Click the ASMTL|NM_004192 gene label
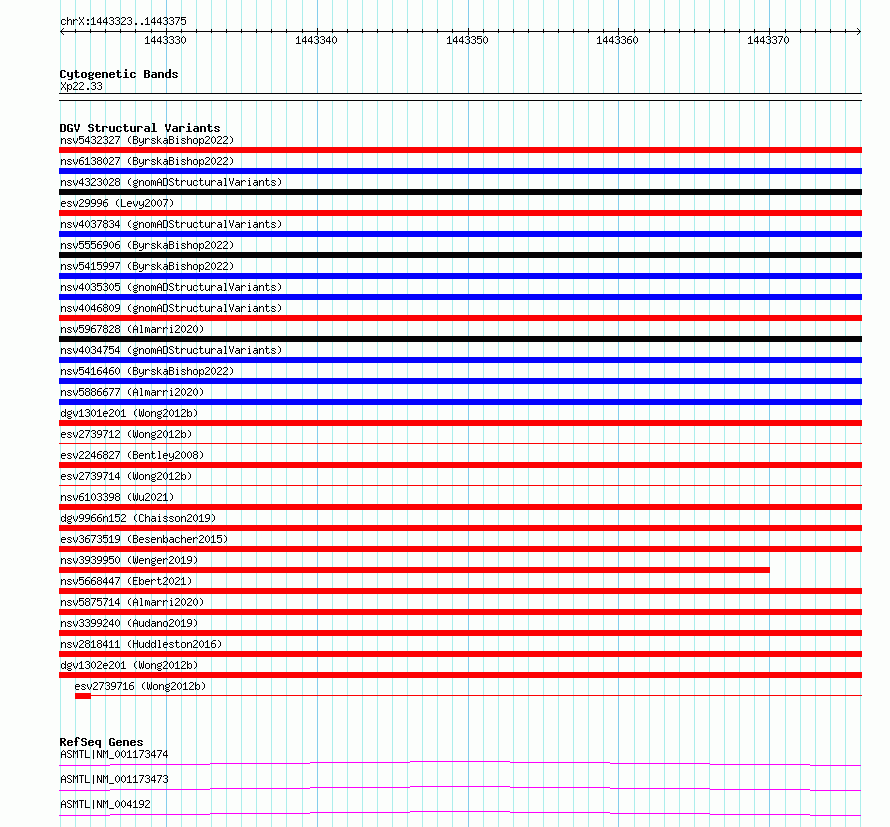The height and width of the screenshot is (827, 890). click(x=105, y=804)
